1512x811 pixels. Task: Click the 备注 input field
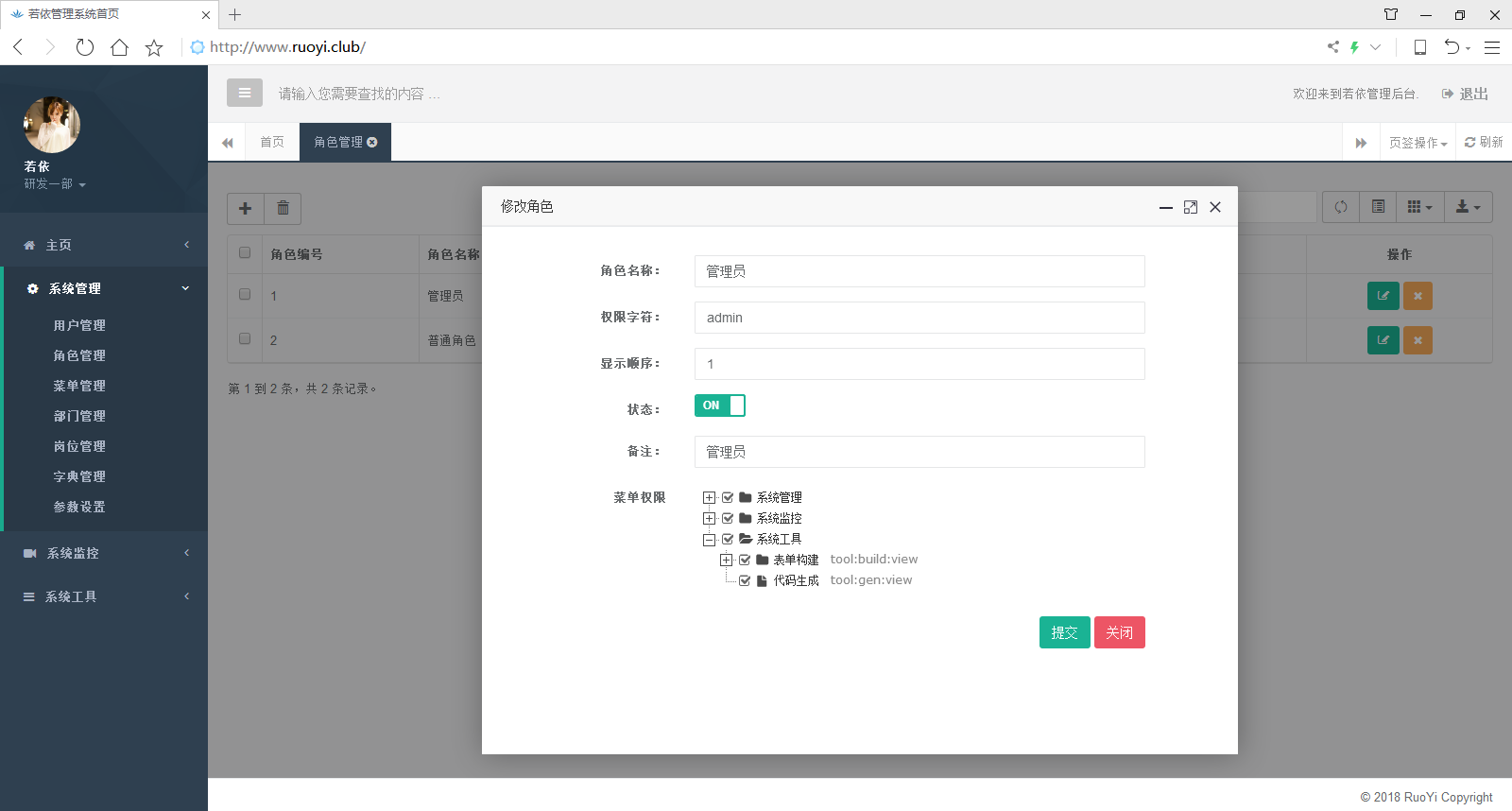click(919, 452)
